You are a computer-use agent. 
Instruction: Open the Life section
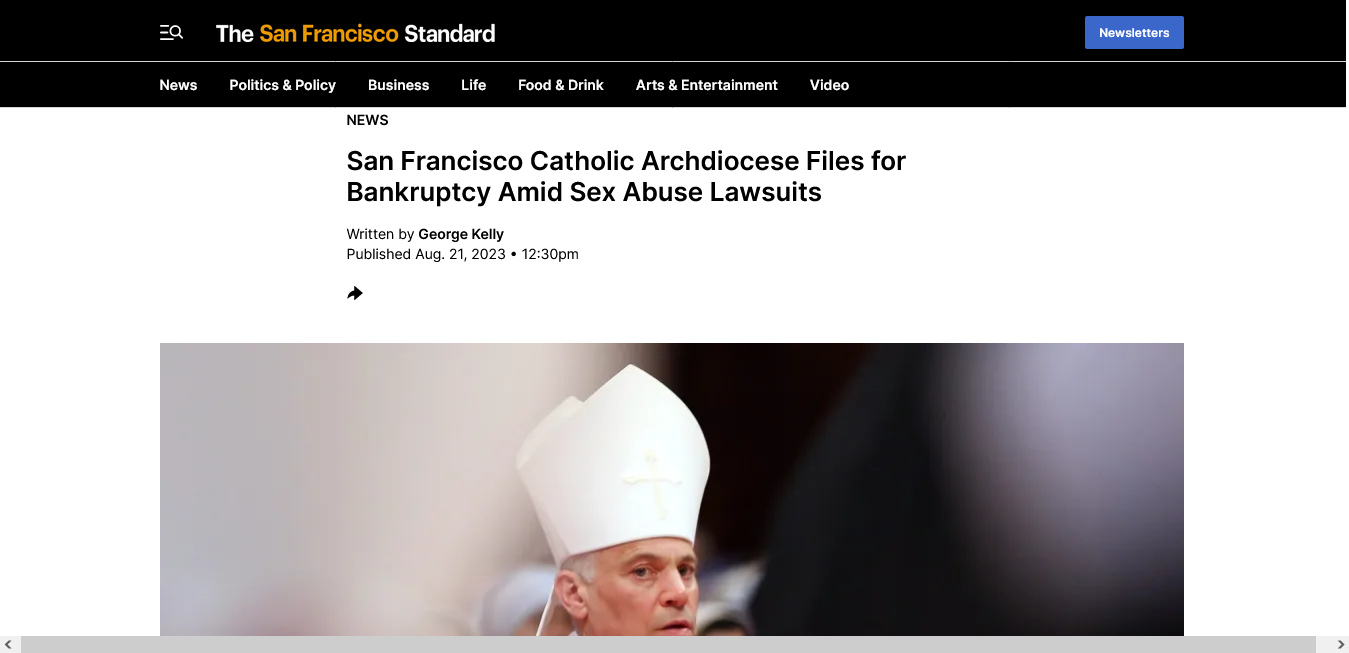point(473,85)
